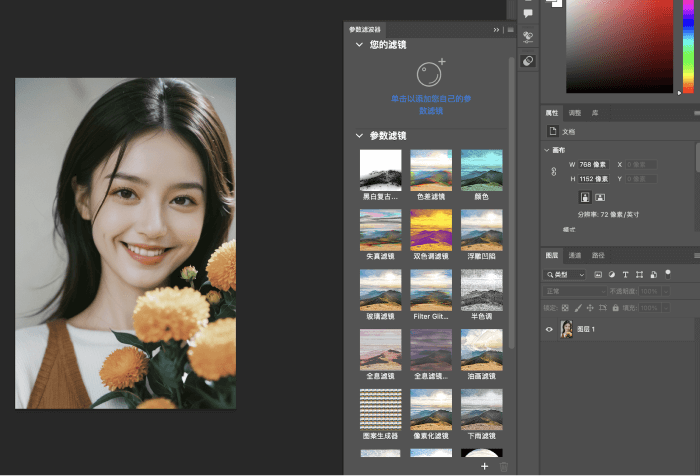This screenshot has height=476, width=700.
Task: Open the Properties panel menu icon
Action: coord(696,113)
